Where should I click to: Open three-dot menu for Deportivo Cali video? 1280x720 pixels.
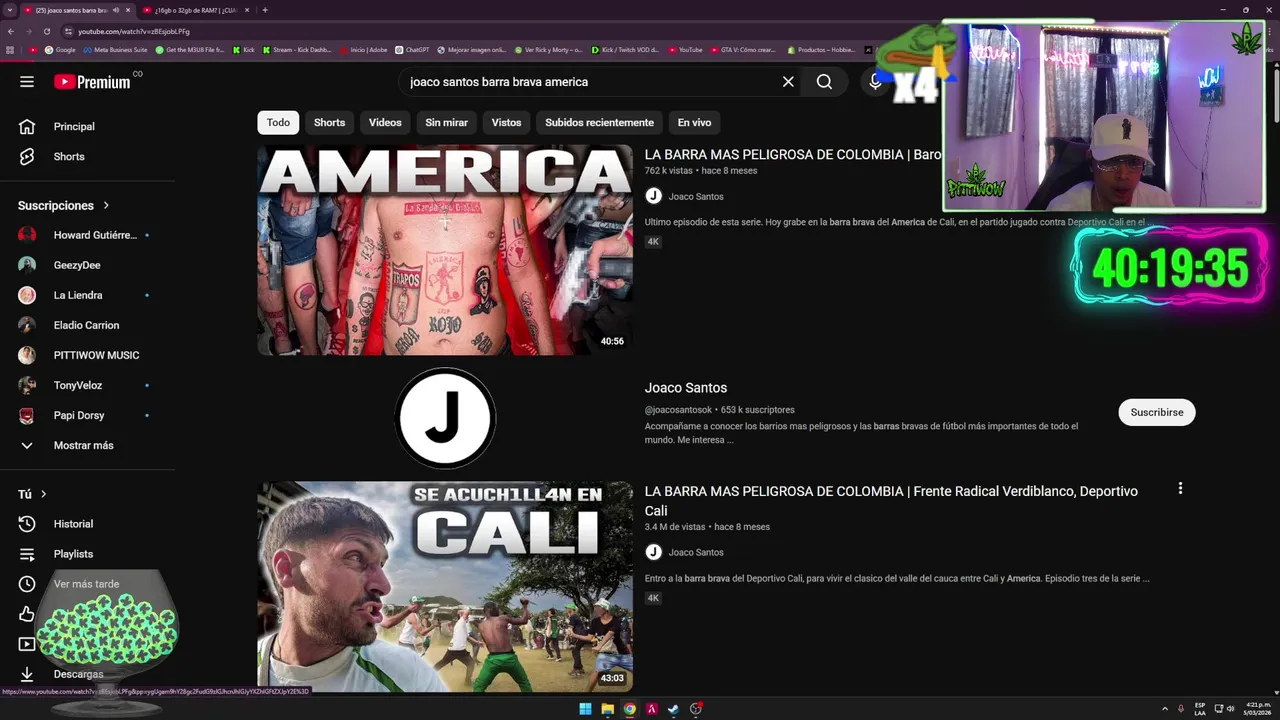click(x=1180, y=489)
